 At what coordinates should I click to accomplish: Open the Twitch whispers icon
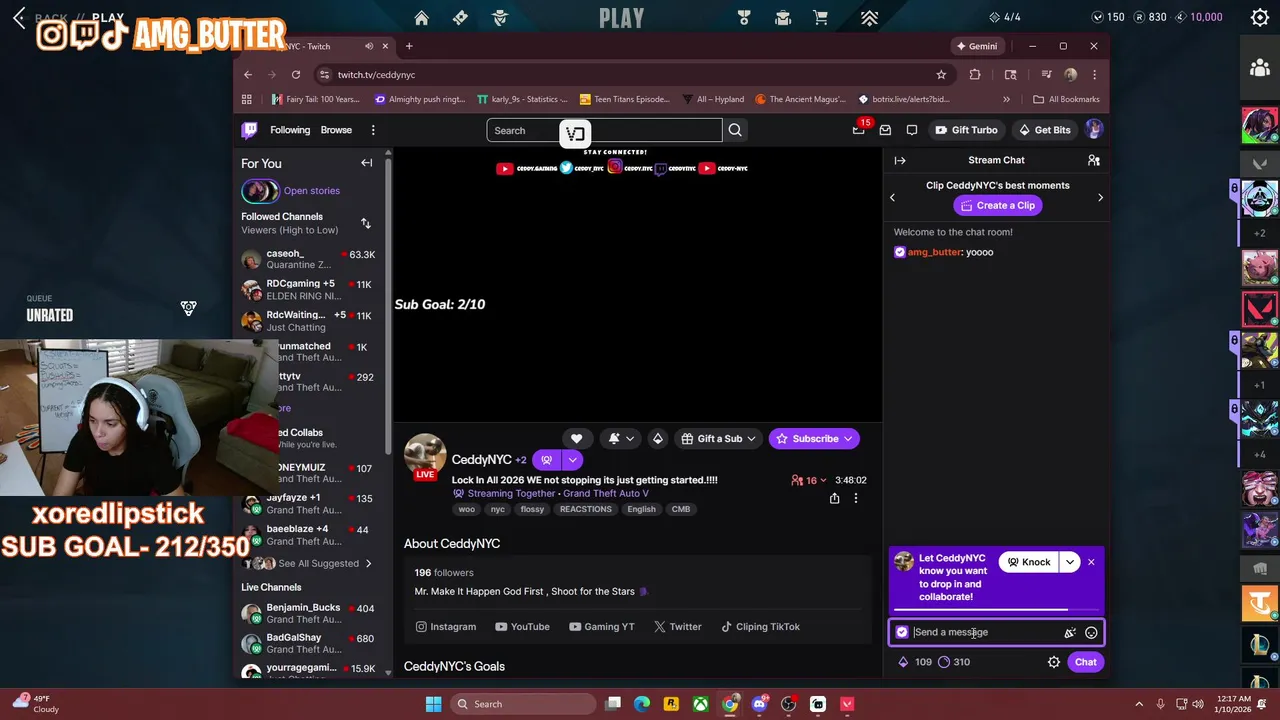coord(911,130)
